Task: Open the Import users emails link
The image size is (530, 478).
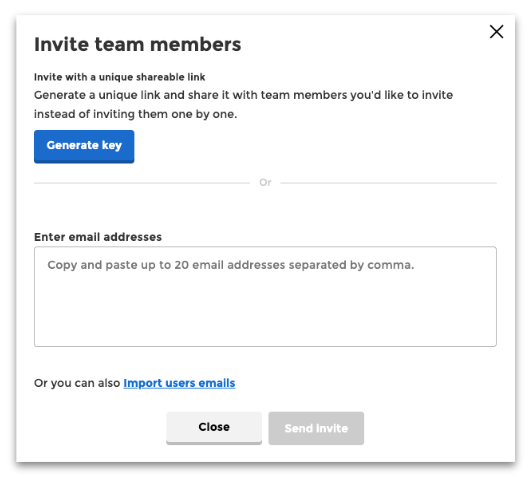Action: (x=179, y=383)
